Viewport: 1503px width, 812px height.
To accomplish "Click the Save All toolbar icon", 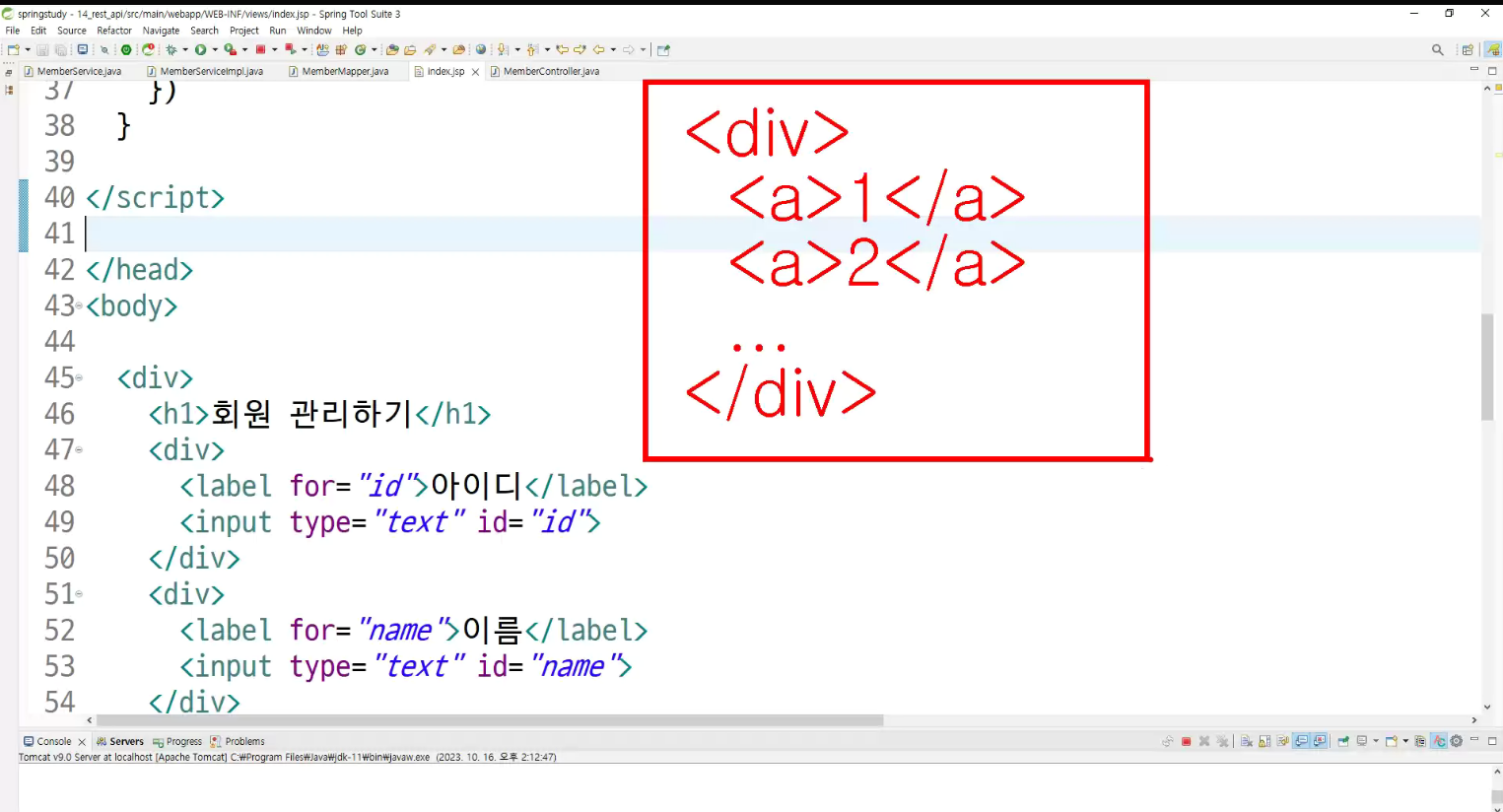I will pyautogui.click(x=61, y=49).
